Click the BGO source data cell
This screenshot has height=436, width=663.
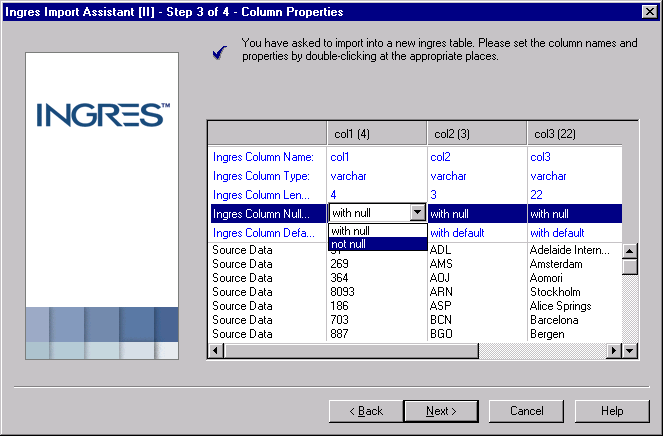pos(441,334)
